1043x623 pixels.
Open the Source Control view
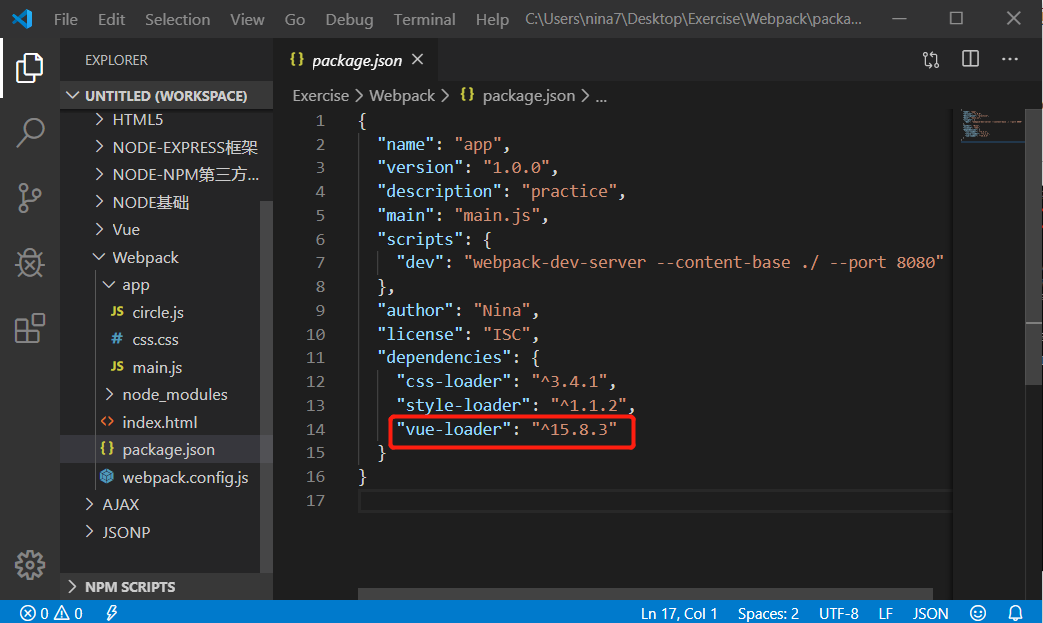(29, 197)
